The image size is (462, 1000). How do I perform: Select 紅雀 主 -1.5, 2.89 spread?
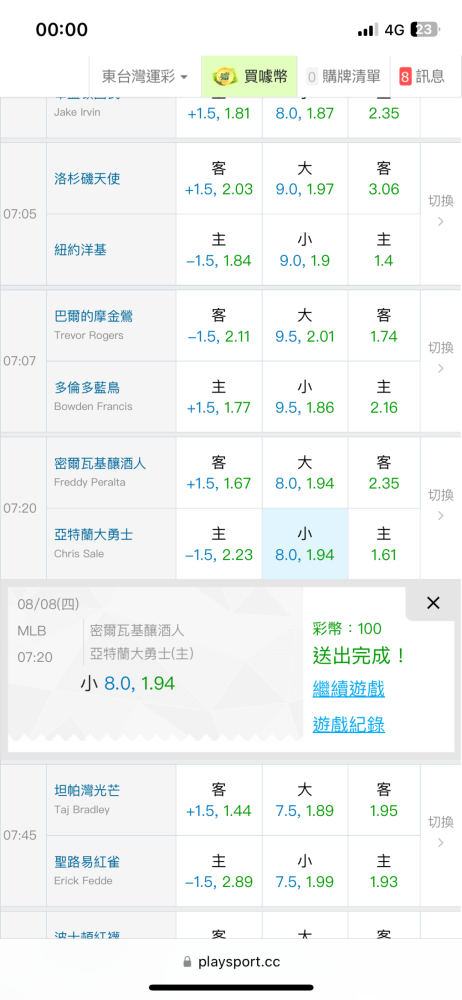(x=219, y=871)
